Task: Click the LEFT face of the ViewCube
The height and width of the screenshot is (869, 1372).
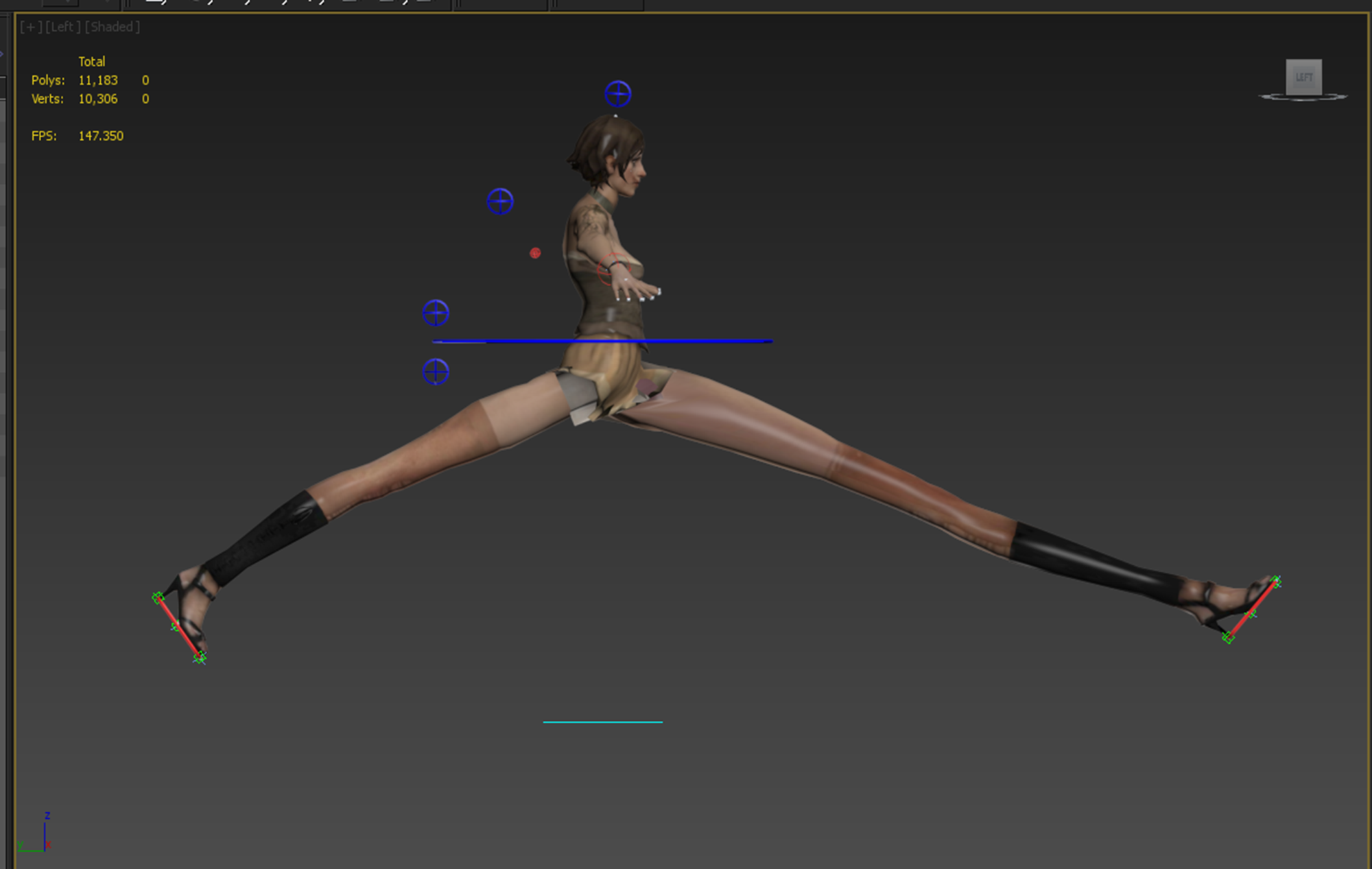Action: (x=1303, y=77)
